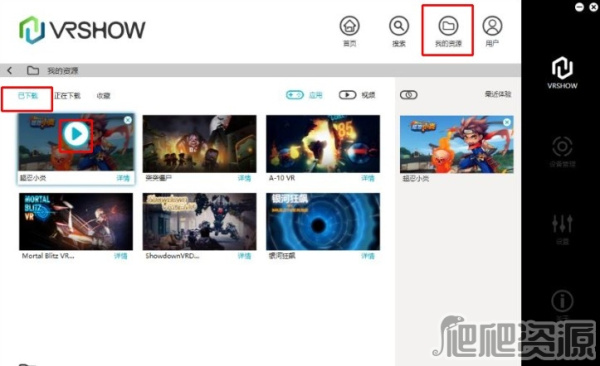Click the folder icon in the breadcrumb bar
Viewport: 600px width, 366px height.
[x=33, y=70]
